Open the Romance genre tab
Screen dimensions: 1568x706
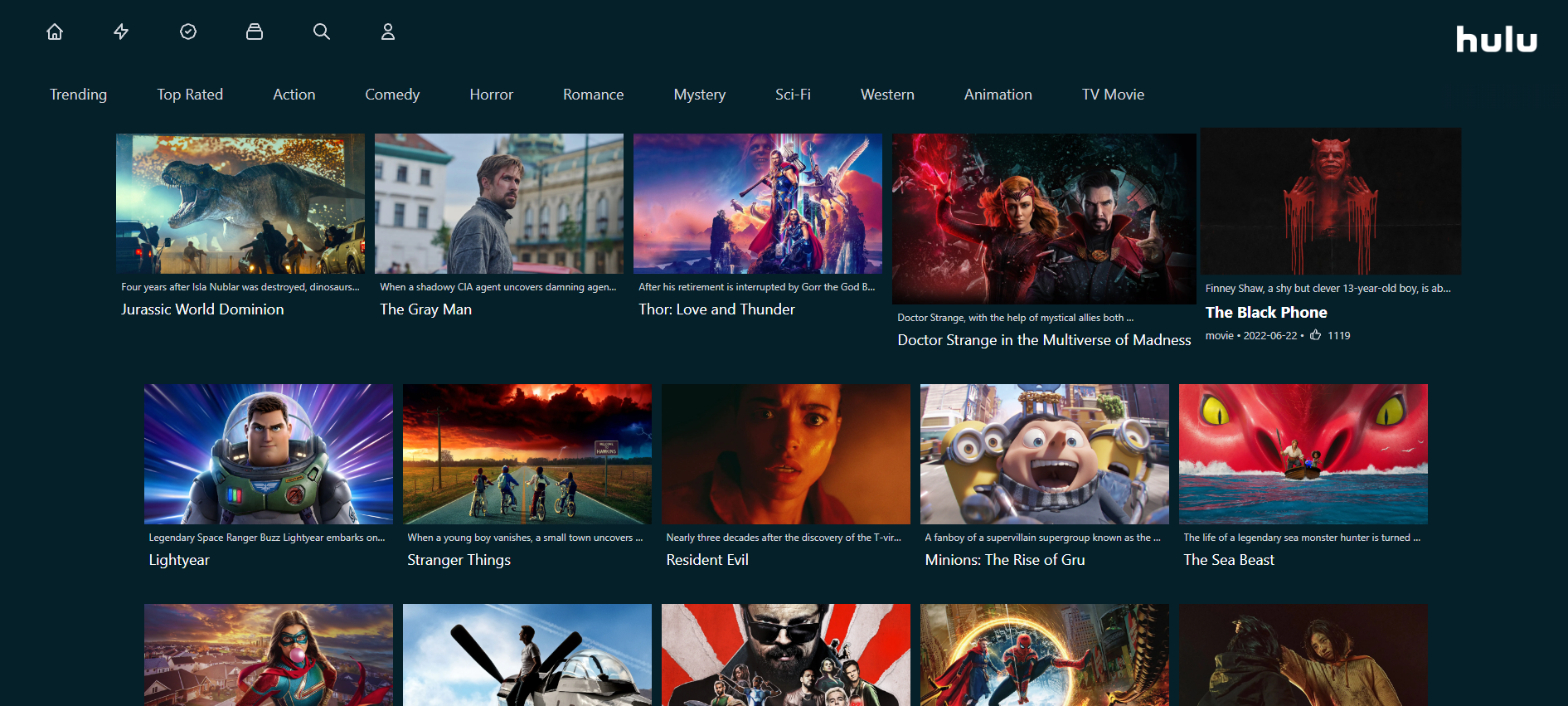tap(594, 95)
